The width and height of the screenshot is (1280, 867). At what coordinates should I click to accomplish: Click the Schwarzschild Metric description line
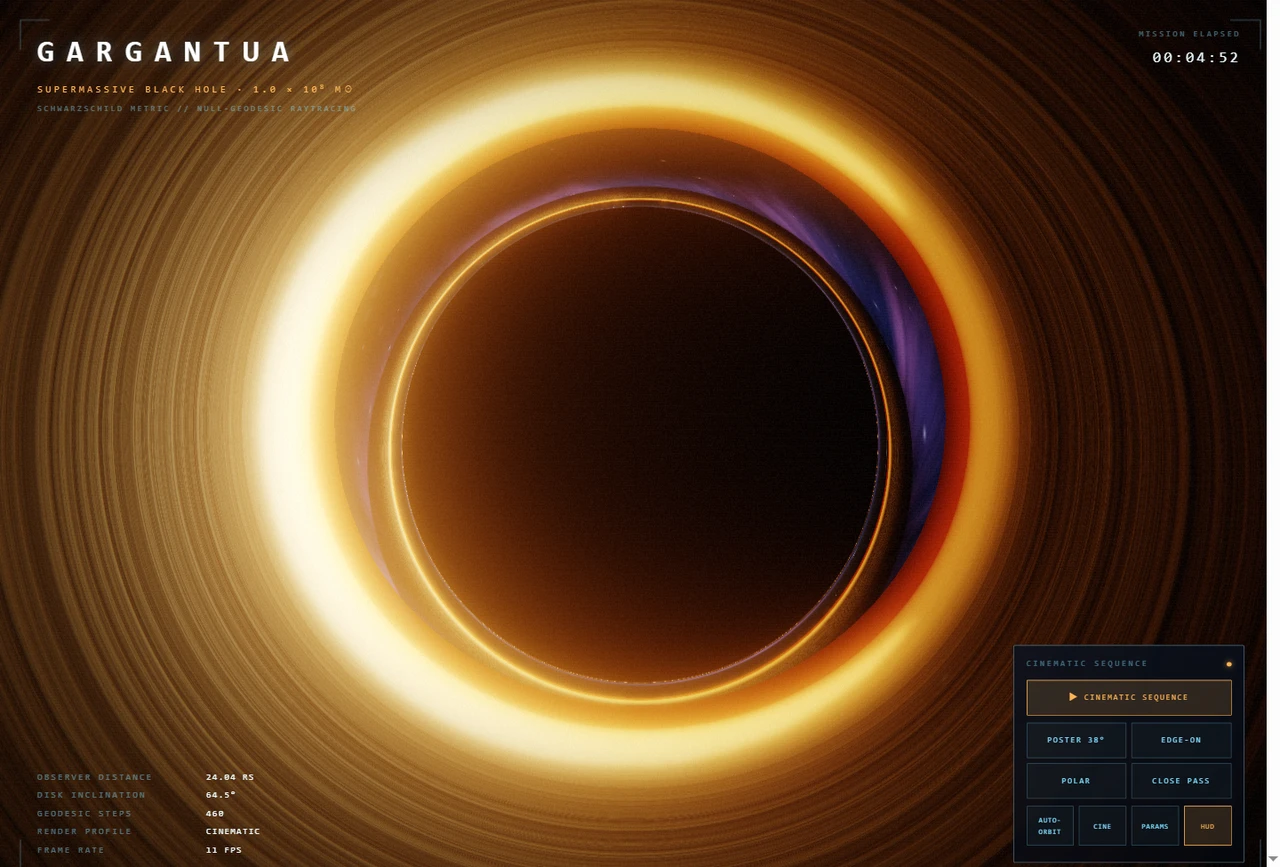click(197, 108)
